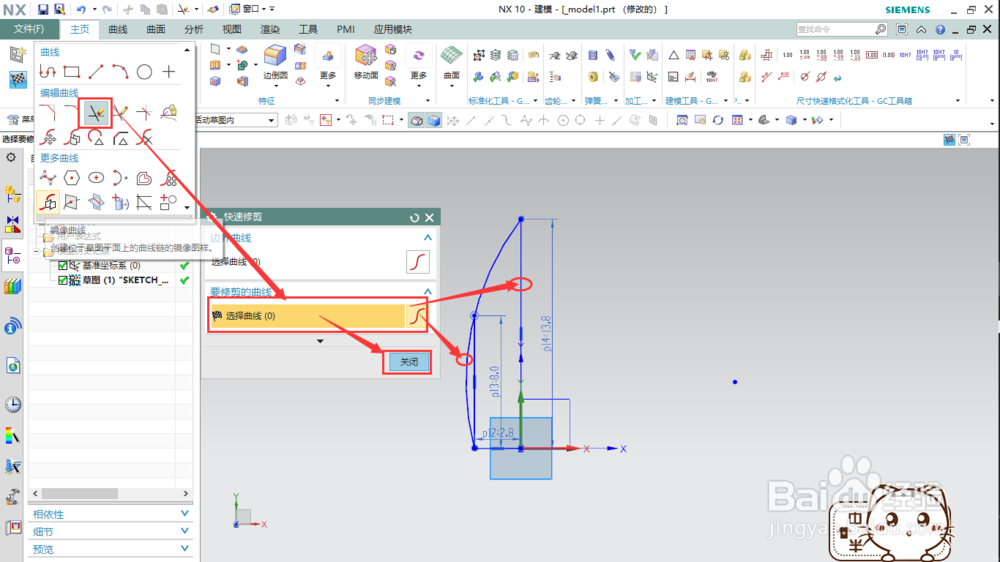Switch to the 分析 ribbon tab

tap(194, 29)
